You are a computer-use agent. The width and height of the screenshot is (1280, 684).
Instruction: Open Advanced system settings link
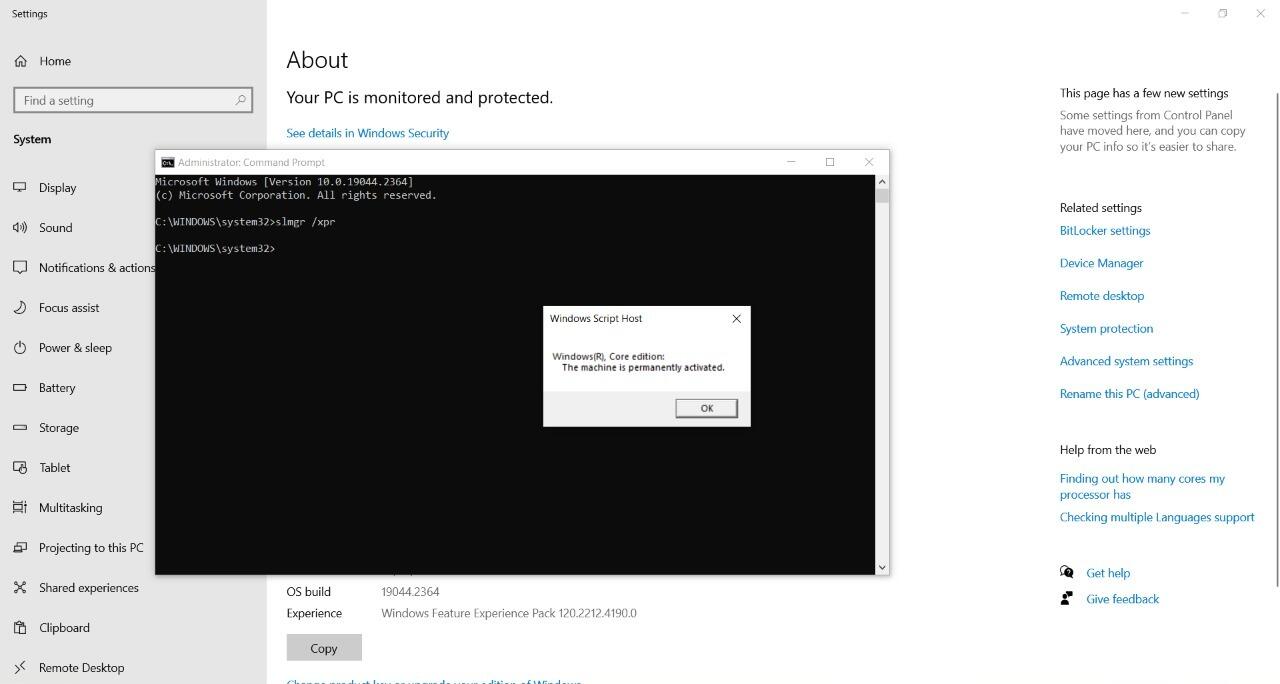point(1126,361)
